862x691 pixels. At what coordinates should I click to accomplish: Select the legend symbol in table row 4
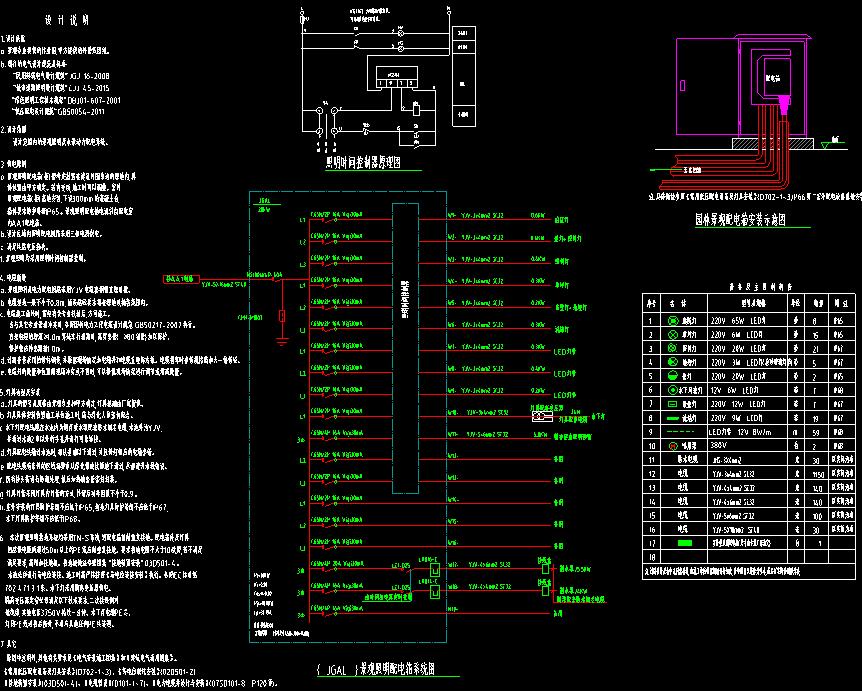(673, 362)
